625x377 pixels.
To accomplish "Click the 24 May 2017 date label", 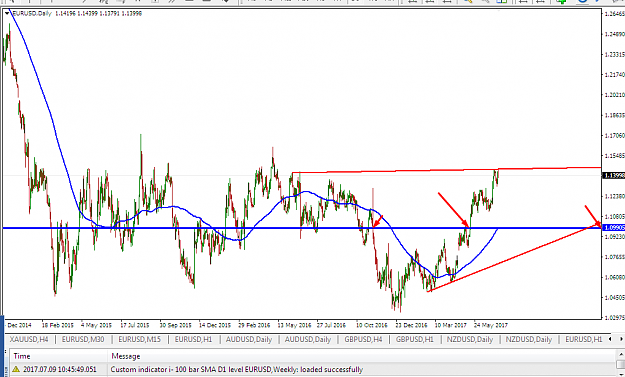I will coord(491,325).
